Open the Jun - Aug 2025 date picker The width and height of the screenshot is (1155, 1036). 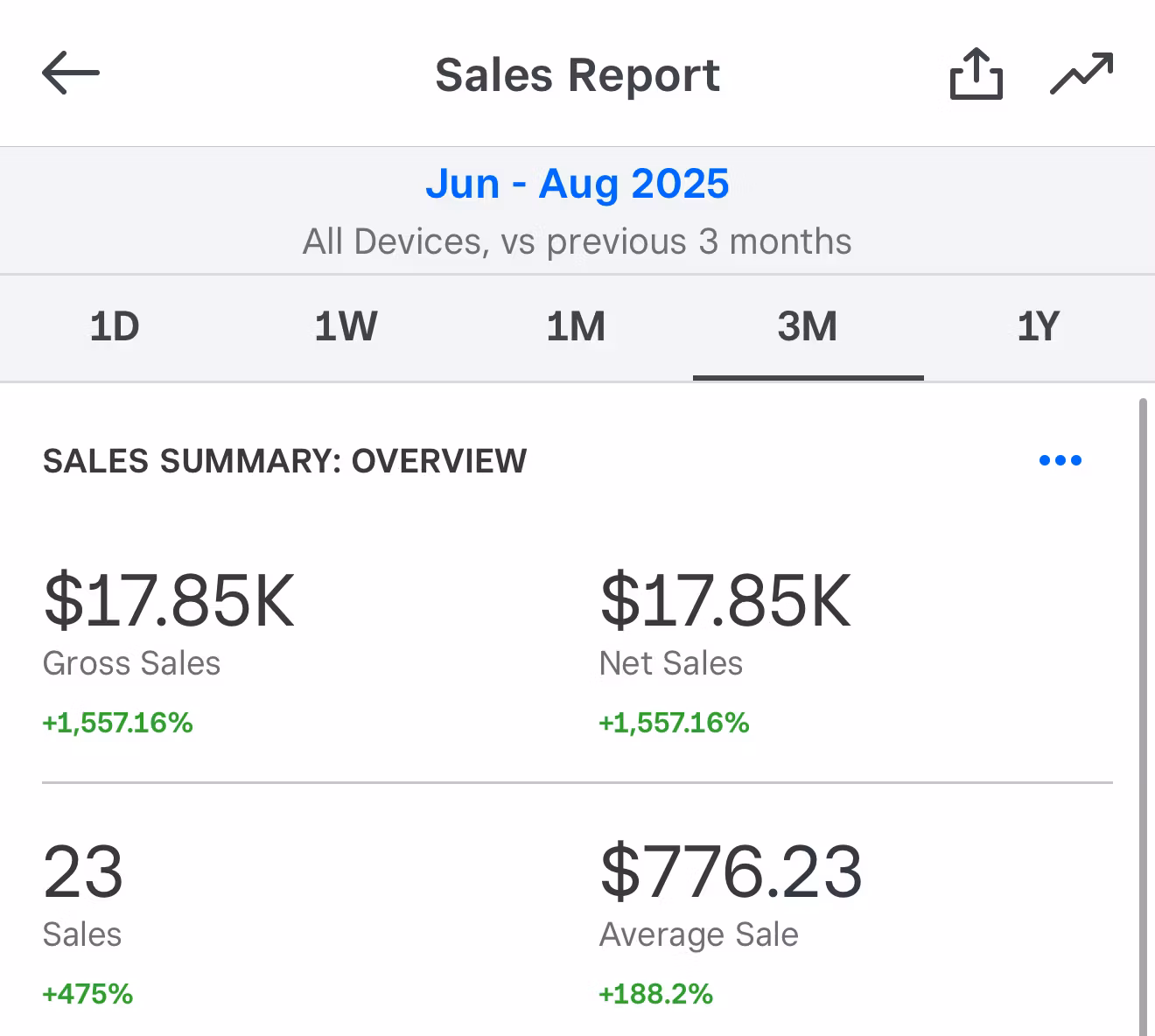(x=577, y=184)
